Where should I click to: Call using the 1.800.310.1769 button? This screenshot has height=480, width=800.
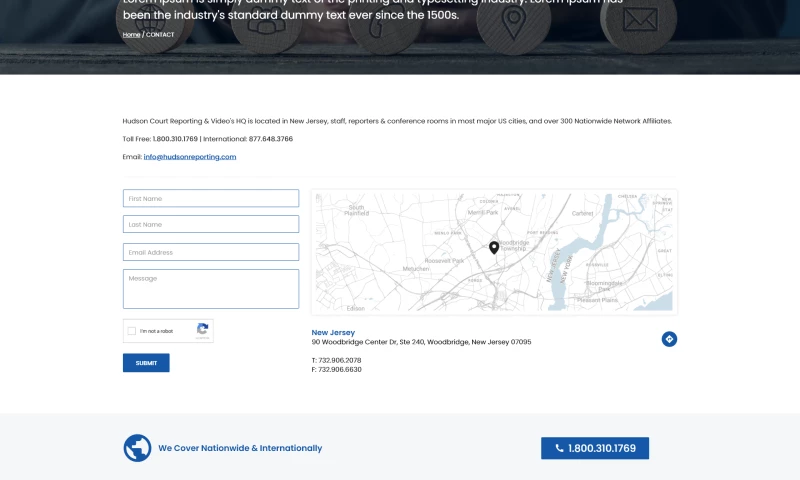(x=595, y=448)
